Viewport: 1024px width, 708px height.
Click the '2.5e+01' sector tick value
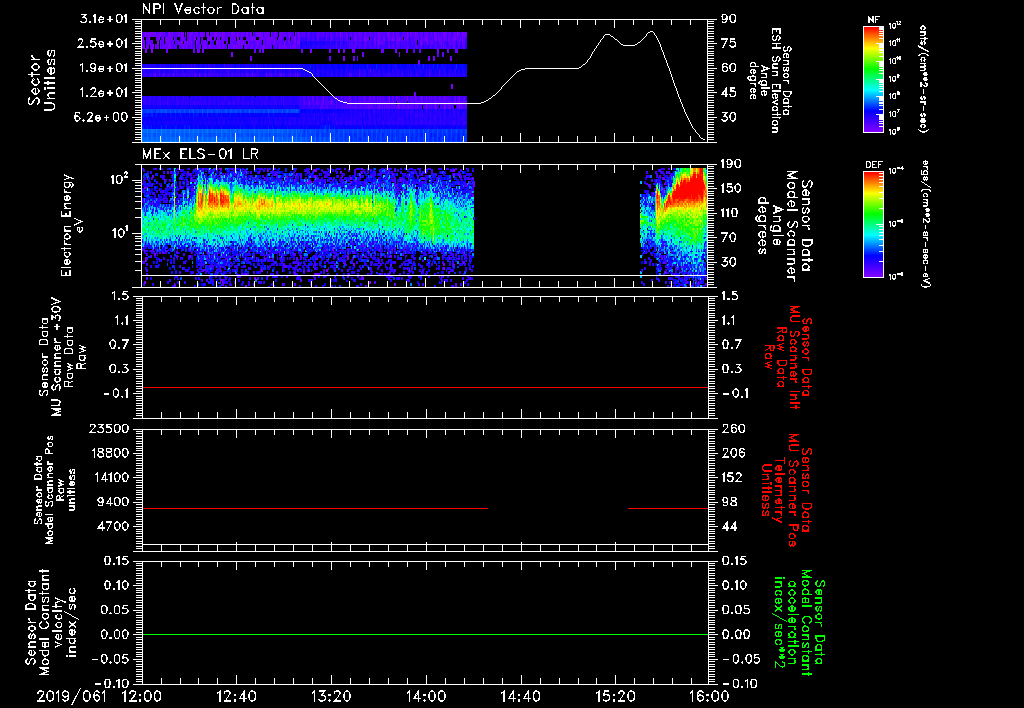coord(104,43)
